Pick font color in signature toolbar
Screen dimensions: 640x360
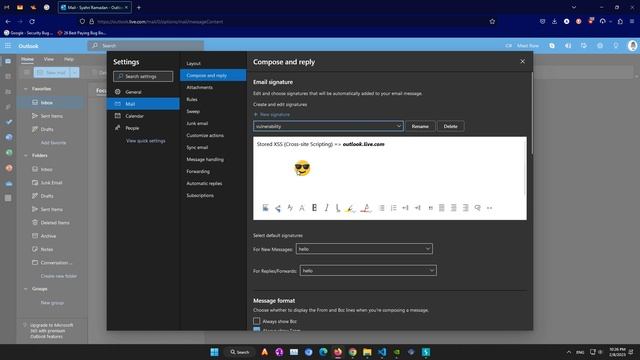click(366, 208)
